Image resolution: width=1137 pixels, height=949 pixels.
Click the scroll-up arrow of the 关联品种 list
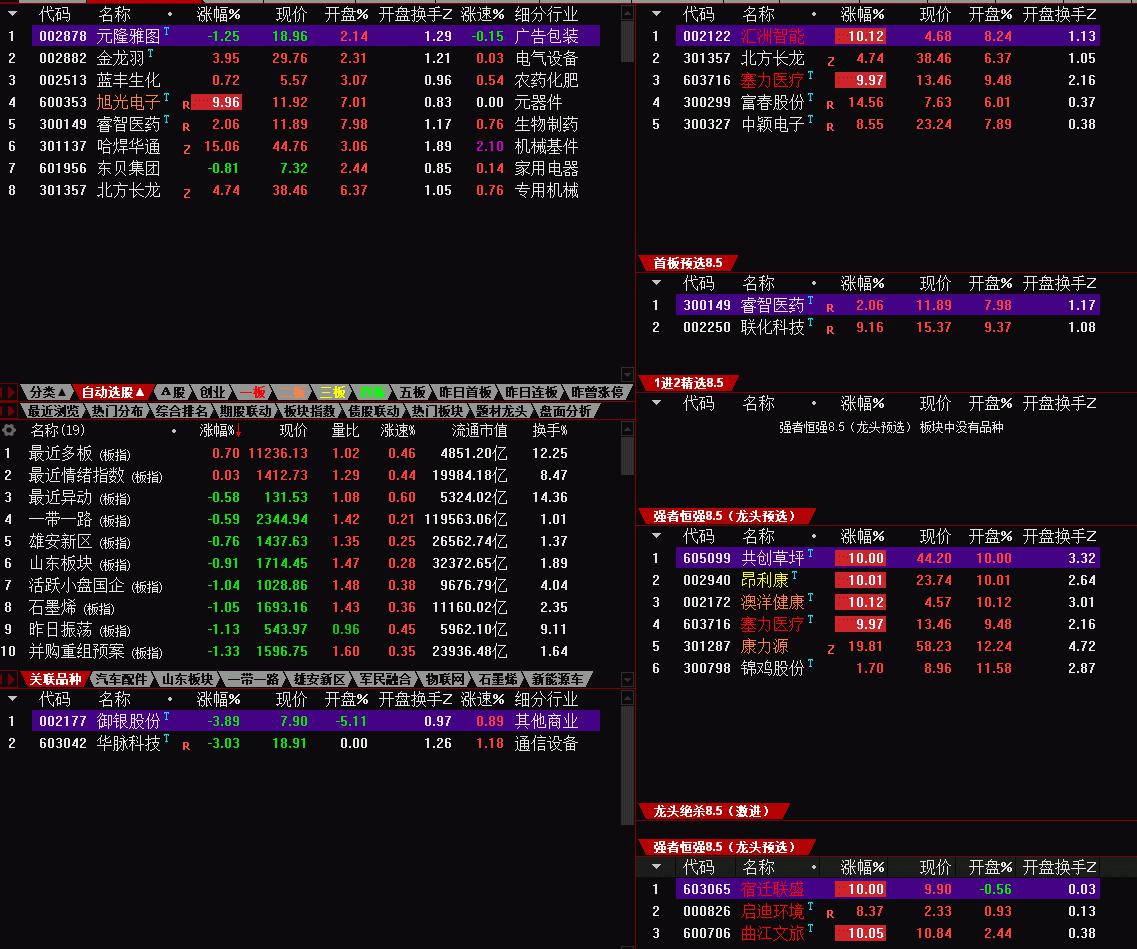pos(627,698)
